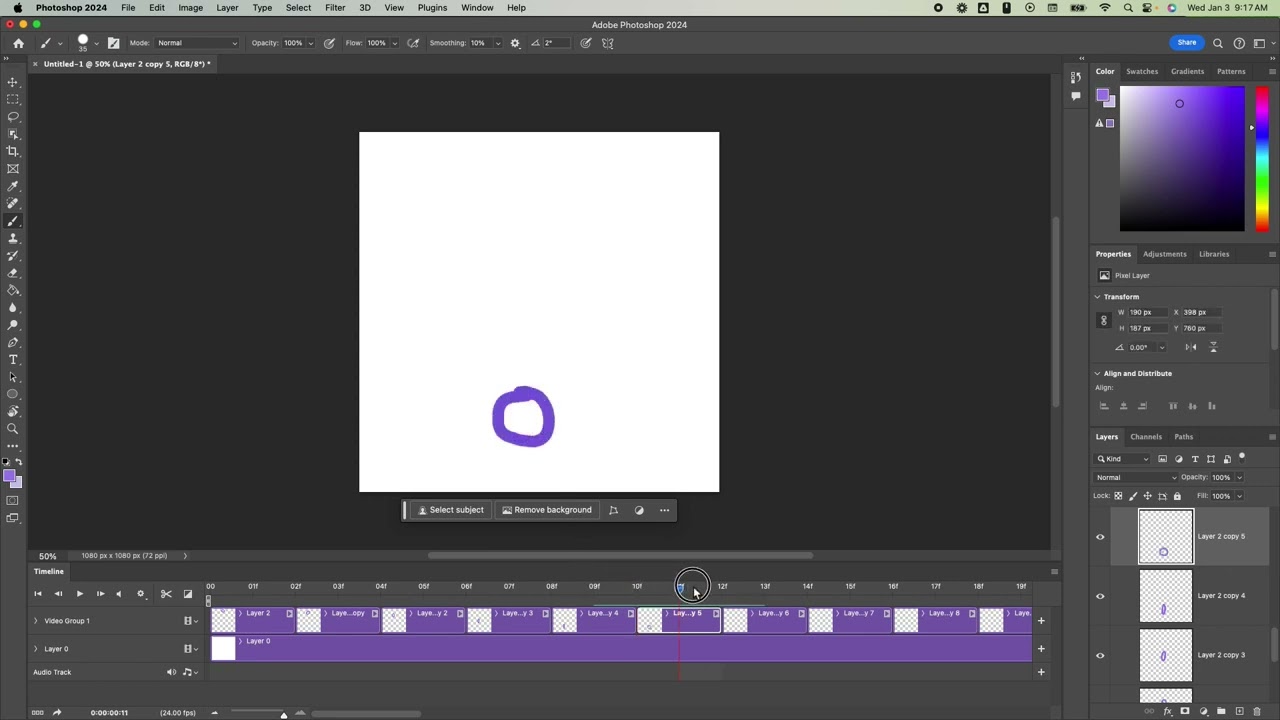Screen dimensions: 1280x720
Task: Select the Clone Stamp tool
Action: (x=13, y=238)
